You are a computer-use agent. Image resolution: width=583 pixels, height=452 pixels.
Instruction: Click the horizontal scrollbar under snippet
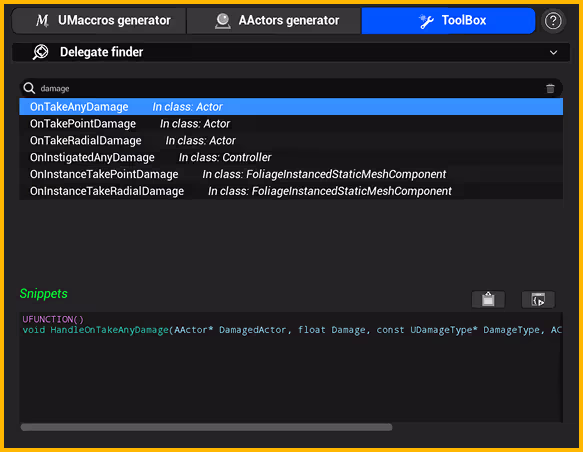206,427
